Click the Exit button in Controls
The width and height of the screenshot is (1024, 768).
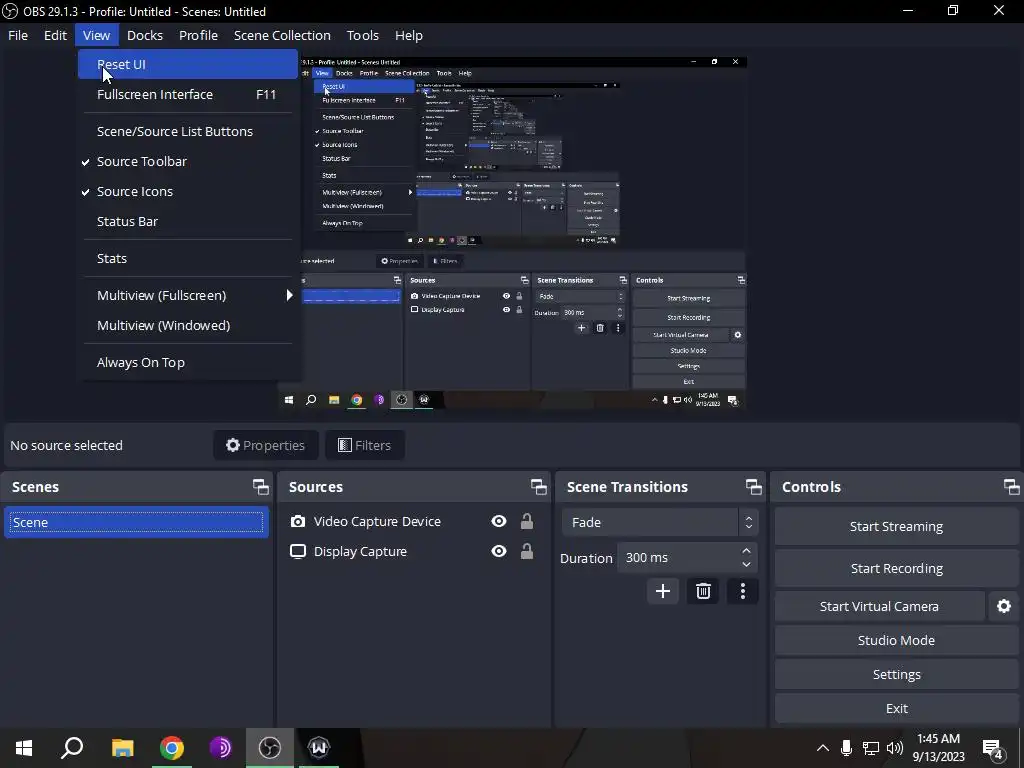click(896, 709)
